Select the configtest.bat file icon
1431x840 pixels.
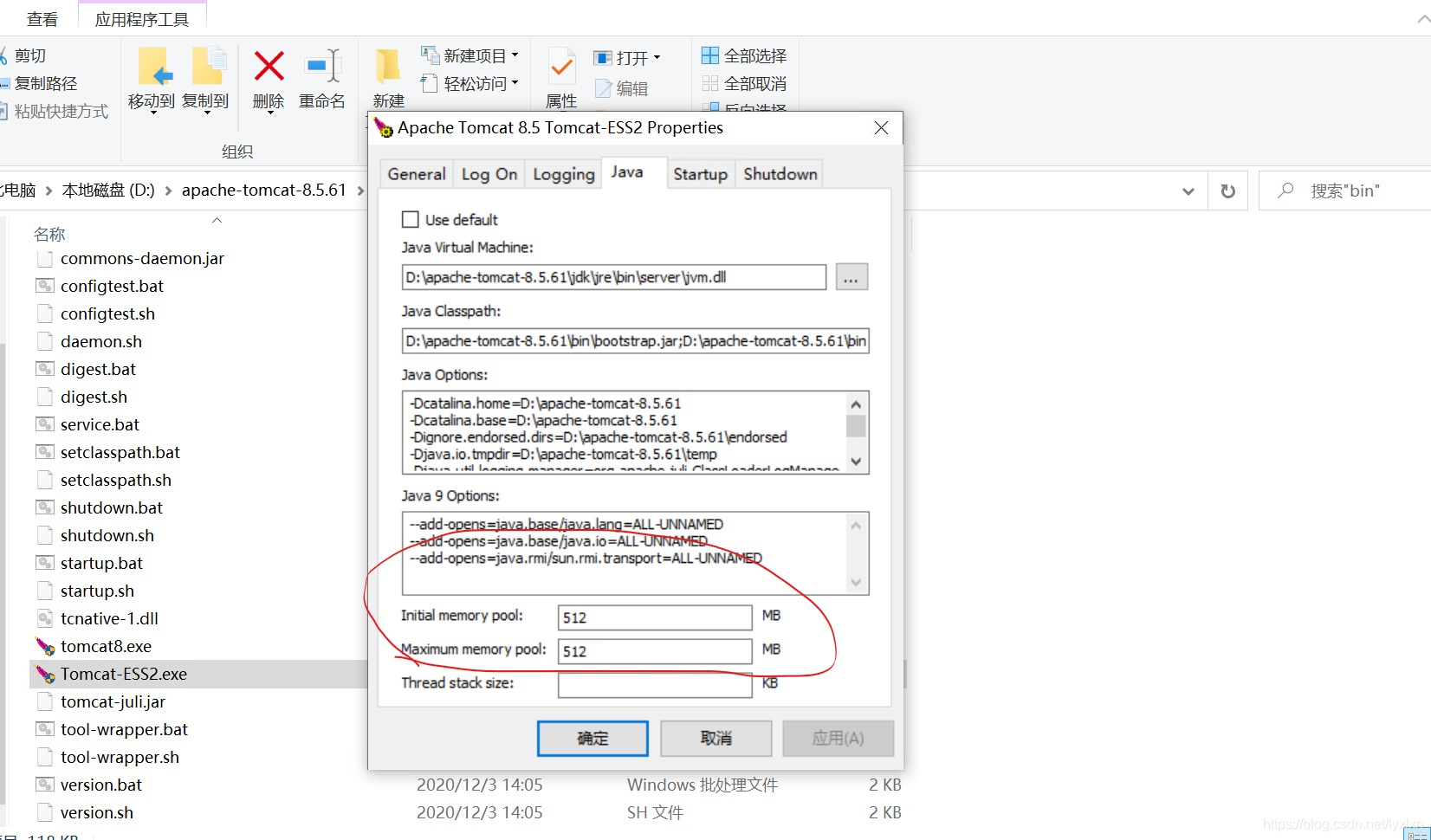click(x=45, y=286)
